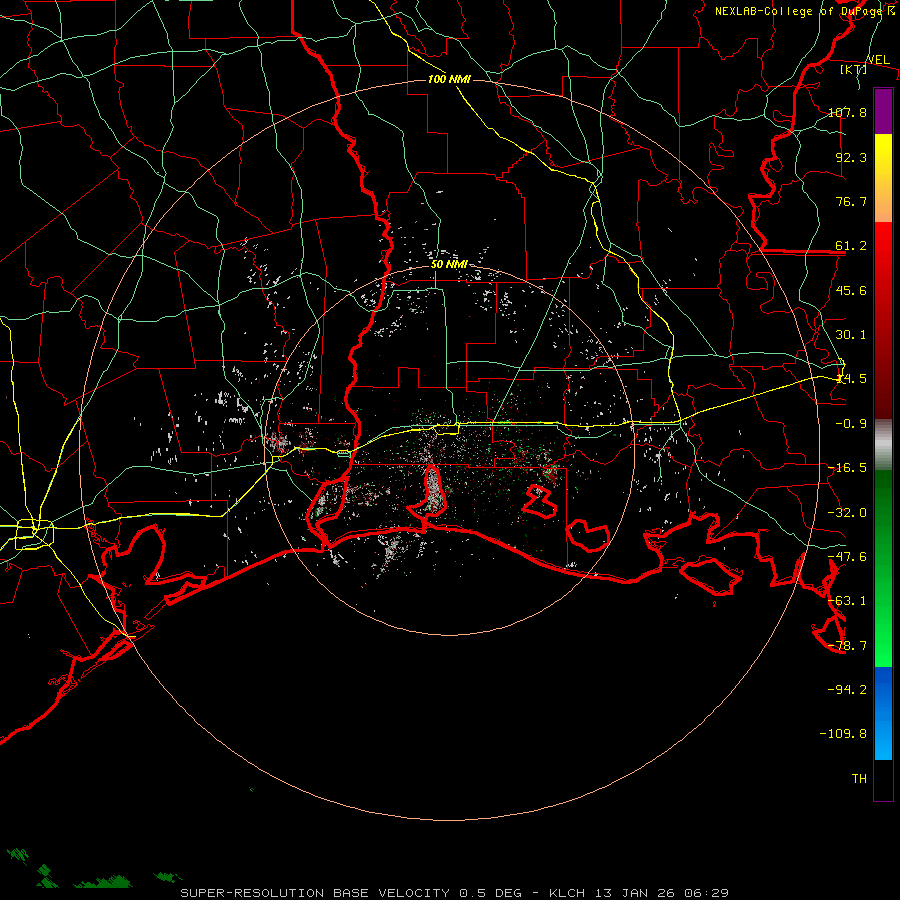
Task: Click the 50 NMI range ring label
Action: 449,264
